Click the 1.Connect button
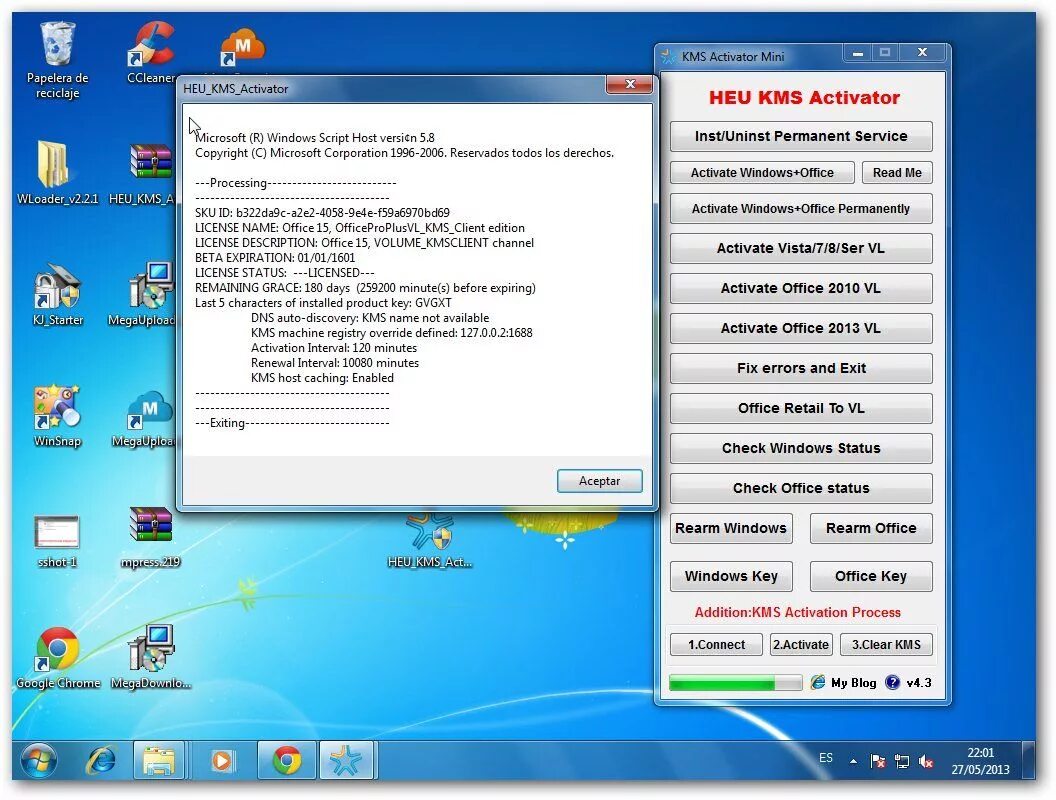 click(x=716, y=644)
